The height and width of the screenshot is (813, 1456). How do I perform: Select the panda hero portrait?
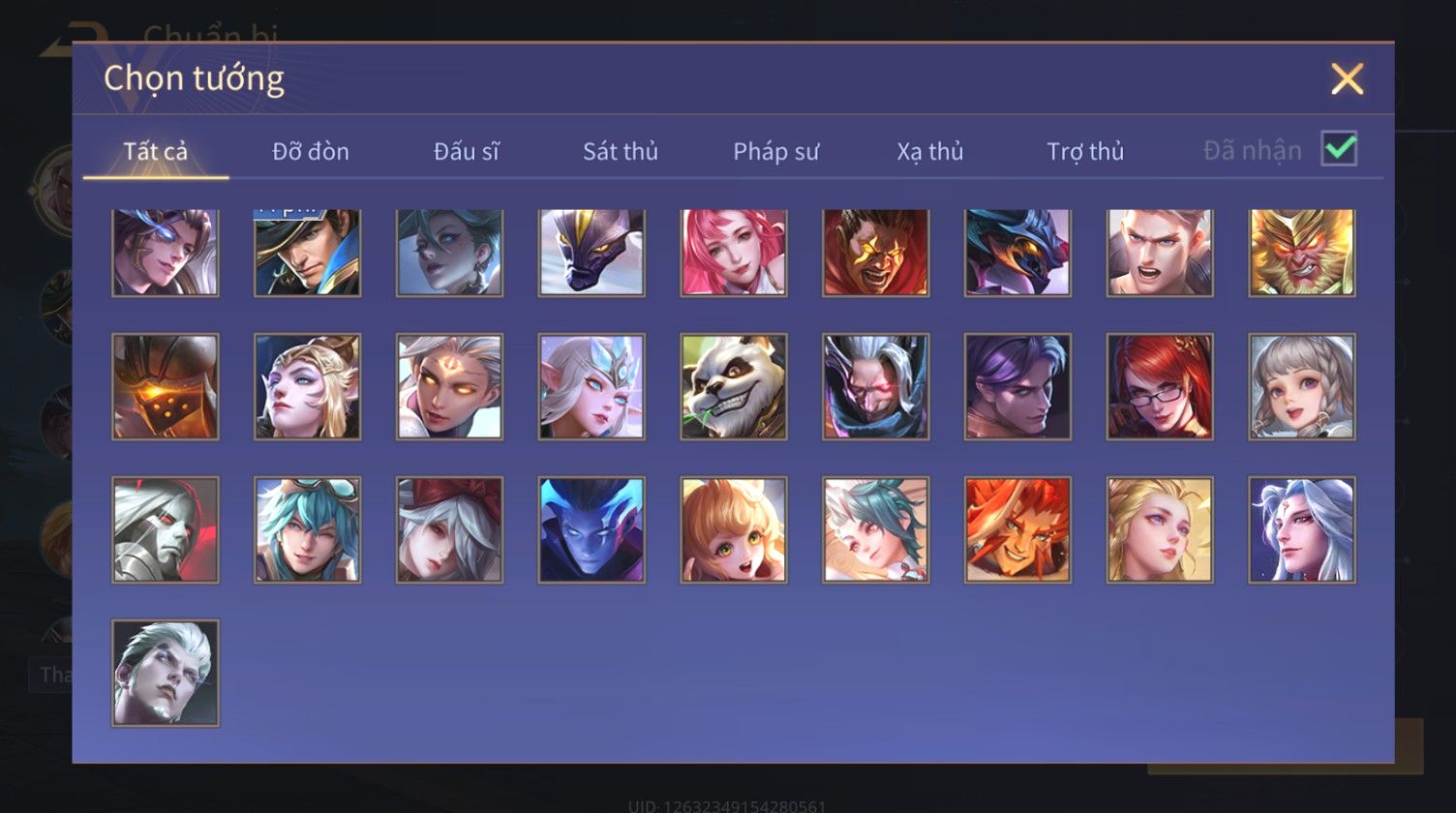[x=734, y=387]
